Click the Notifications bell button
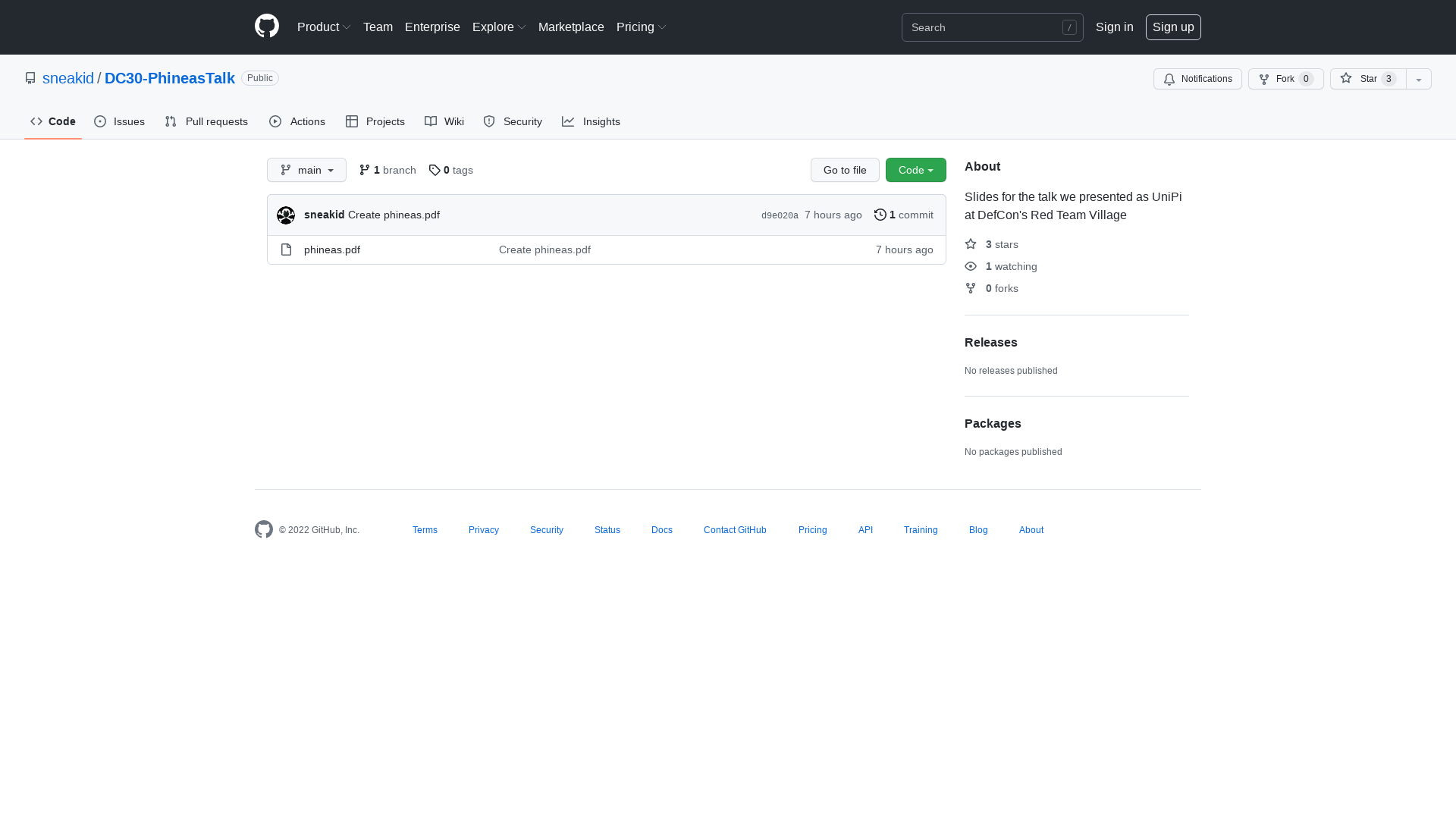1456x819 pixels. point(1197,79)
